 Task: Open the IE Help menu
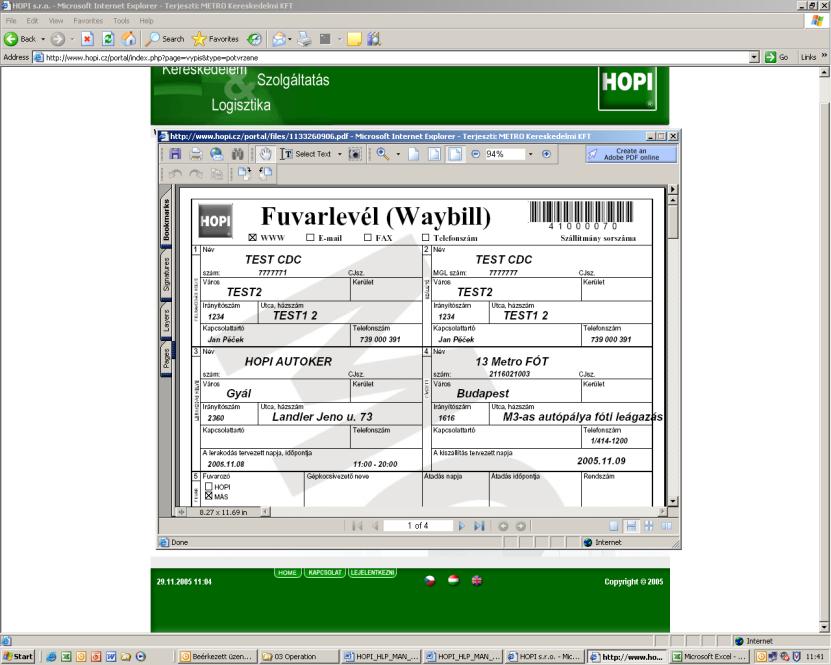[146, 21]
